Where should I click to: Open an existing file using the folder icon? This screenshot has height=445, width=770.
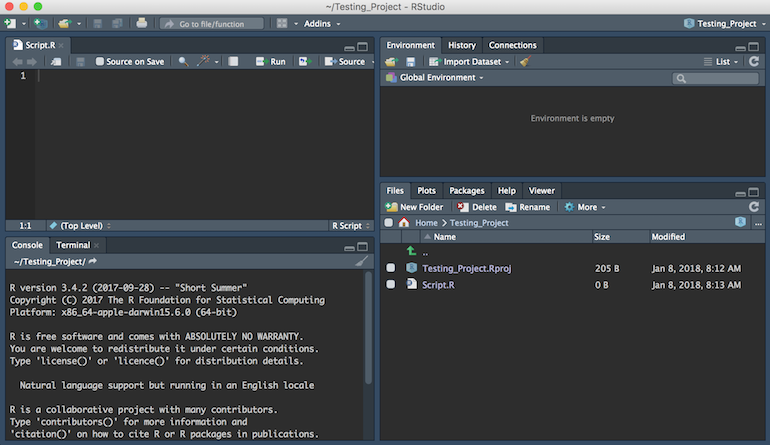click(65, 23)
